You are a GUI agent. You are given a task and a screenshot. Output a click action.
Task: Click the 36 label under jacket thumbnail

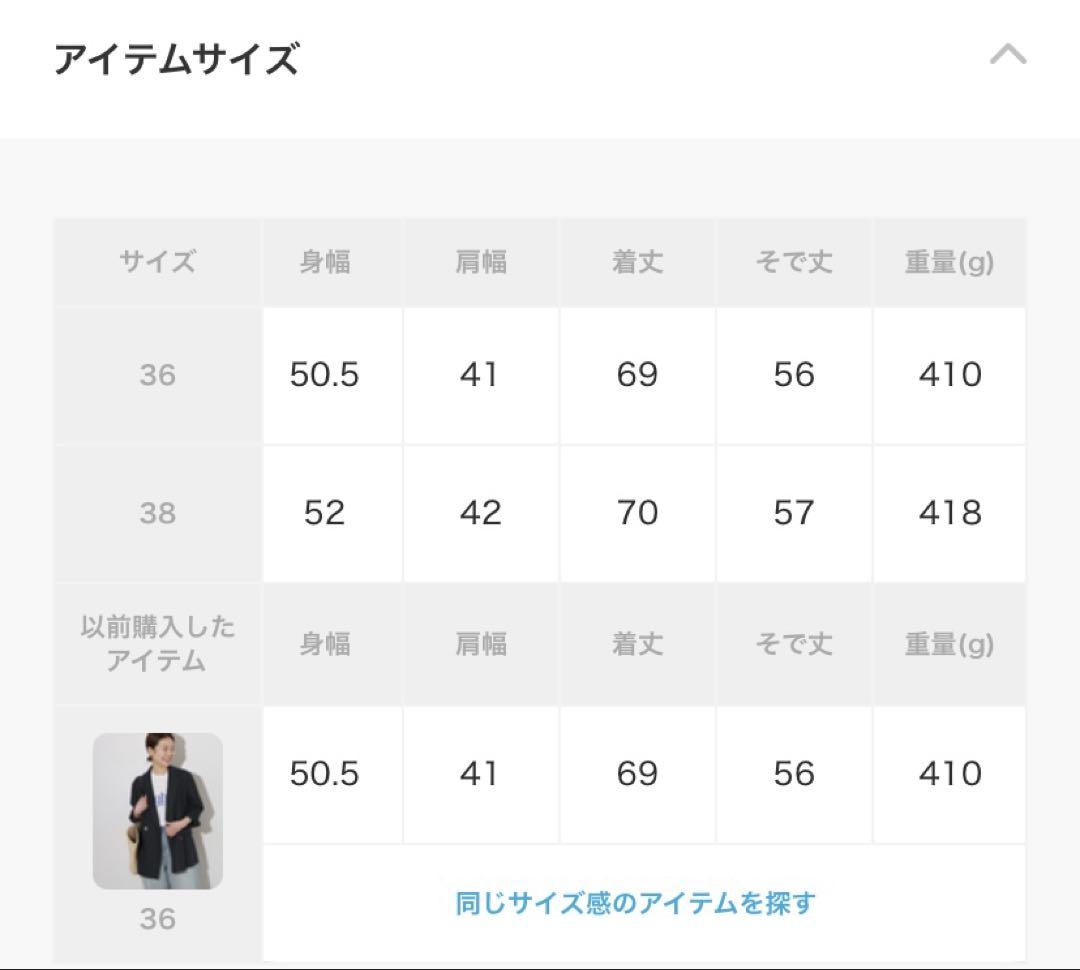click(x=158, y=919)
